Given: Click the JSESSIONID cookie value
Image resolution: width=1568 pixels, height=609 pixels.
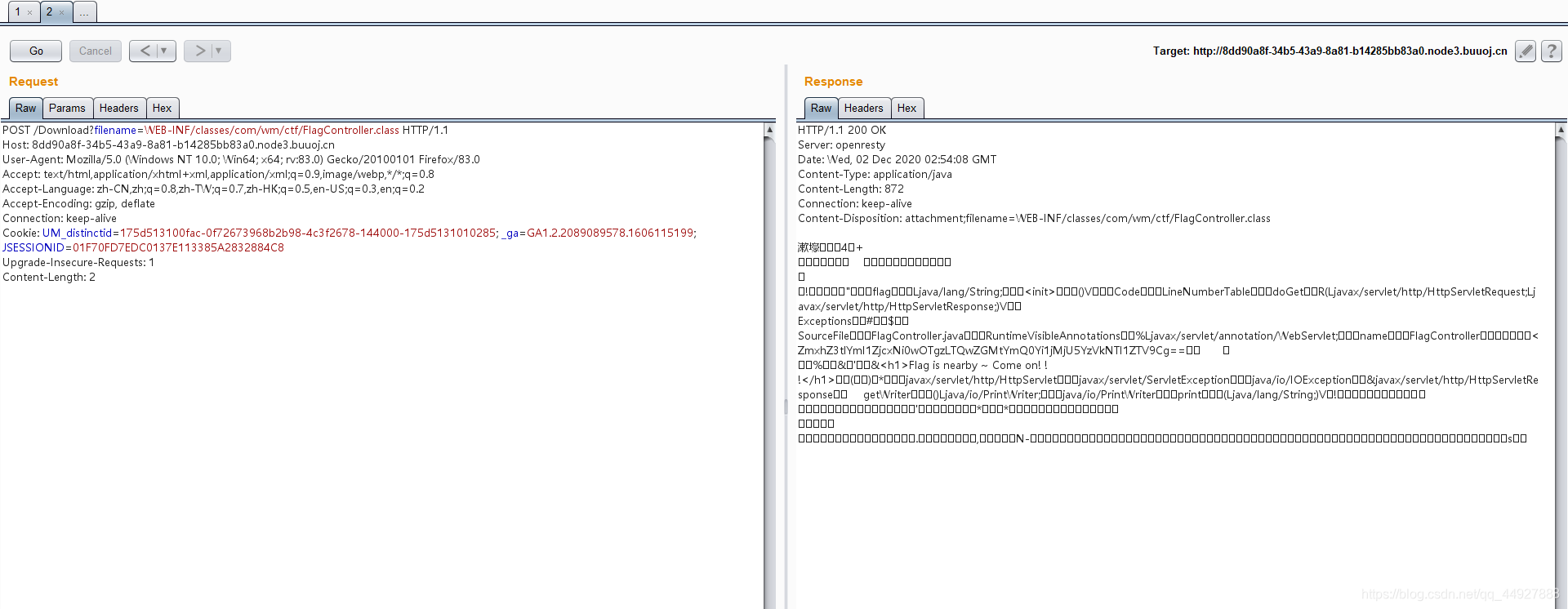Looking at the screenshot, I should coord(178,247).
